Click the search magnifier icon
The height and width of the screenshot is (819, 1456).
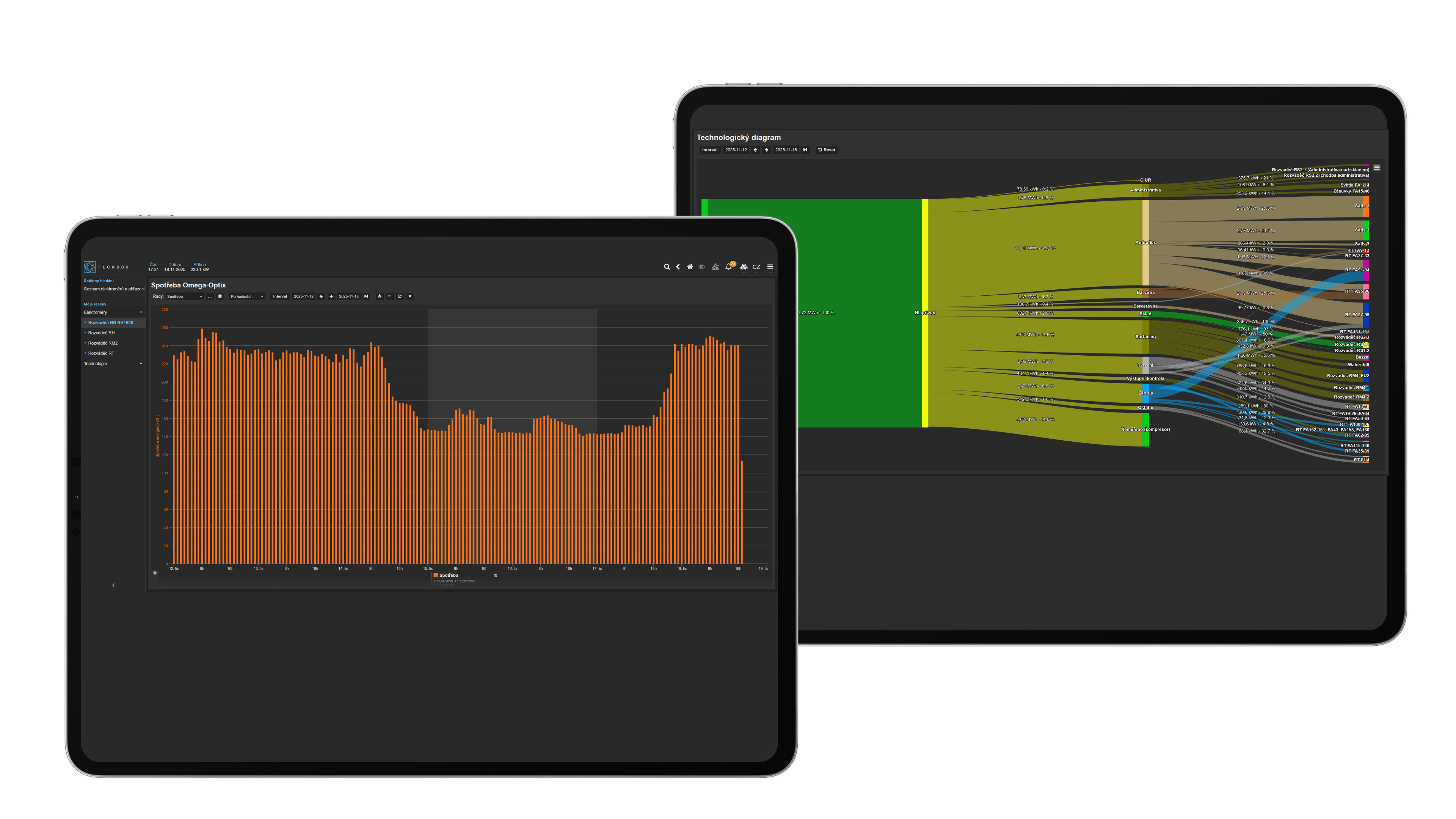[x=667, y=267]
